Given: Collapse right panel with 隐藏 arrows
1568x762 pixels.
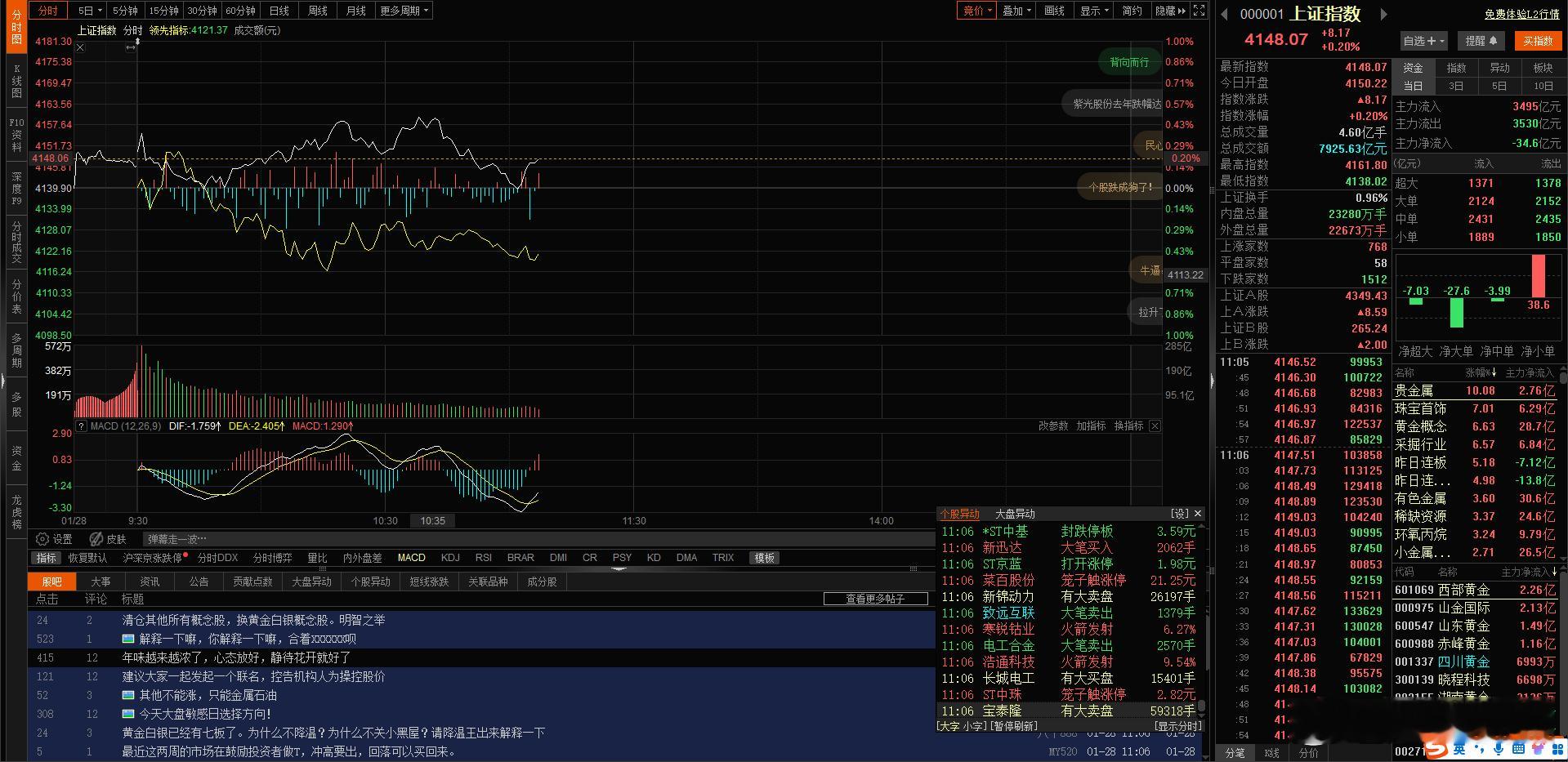Looking at the screenshot, I should point(1170,11).
